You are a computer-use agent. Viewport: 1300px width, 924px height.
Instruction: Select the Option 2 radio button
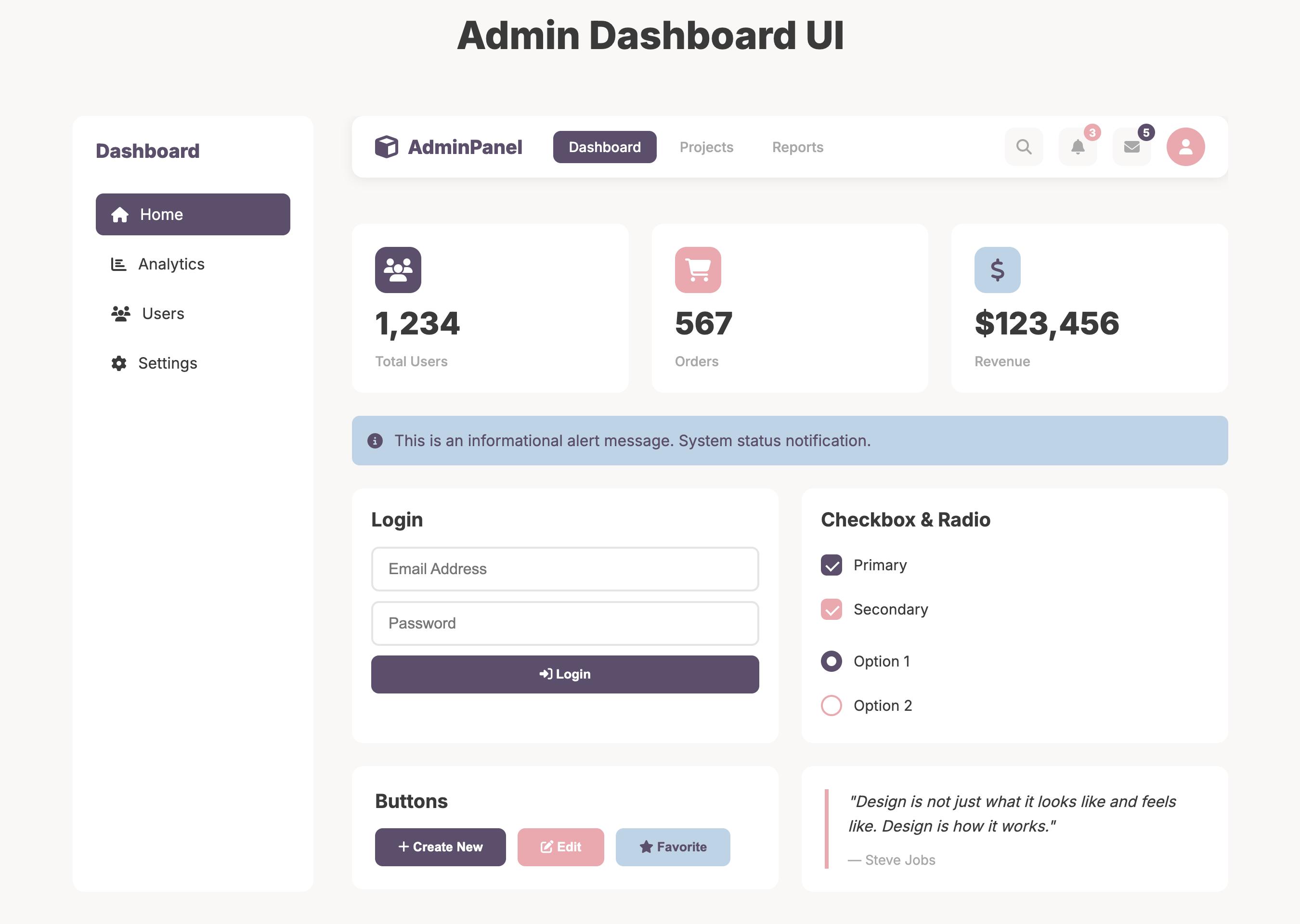pyautogui.click(x=831, y=706)
